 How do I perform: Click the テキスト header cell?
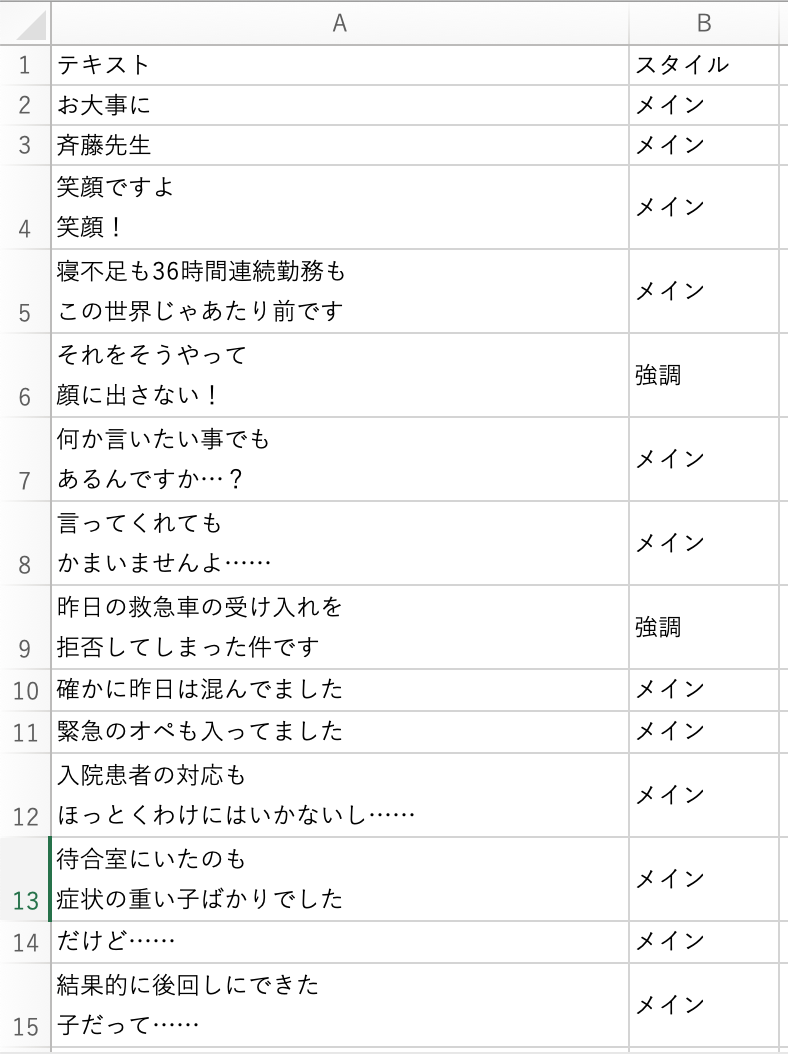pyautogui.click(x=339, y=65)
